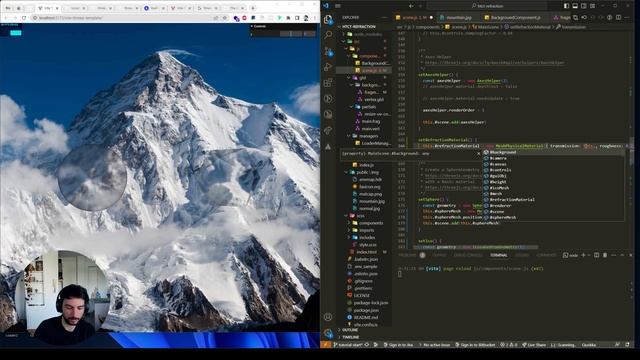Screen dimensions: 640x360
Task: Close the property hint tooltip
Action: tap(478, 153)
